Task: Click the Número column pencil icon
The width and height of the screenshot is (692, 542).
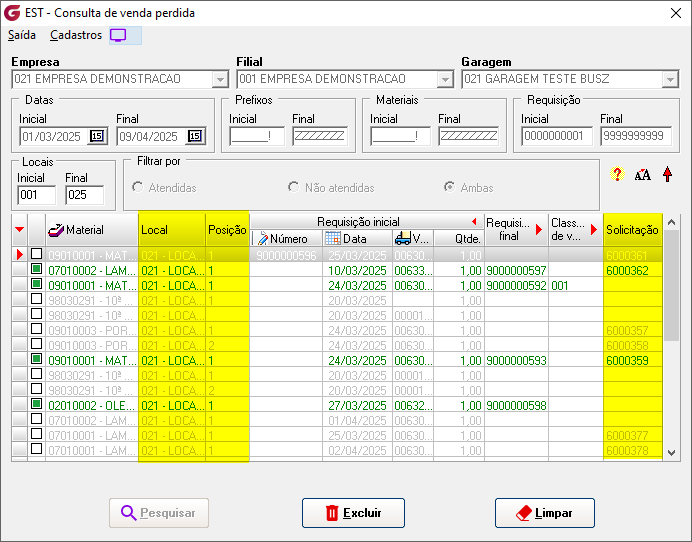Action: click(263, 239)
